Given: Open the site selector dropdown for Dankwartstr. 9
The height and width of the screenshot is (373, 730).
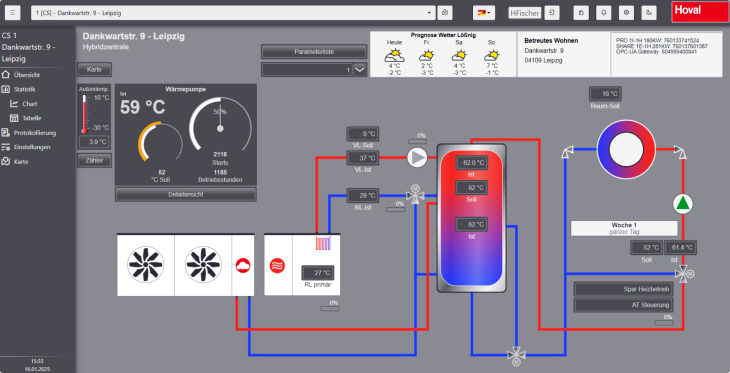Looking at the screenshot, I should click(233, 13).
